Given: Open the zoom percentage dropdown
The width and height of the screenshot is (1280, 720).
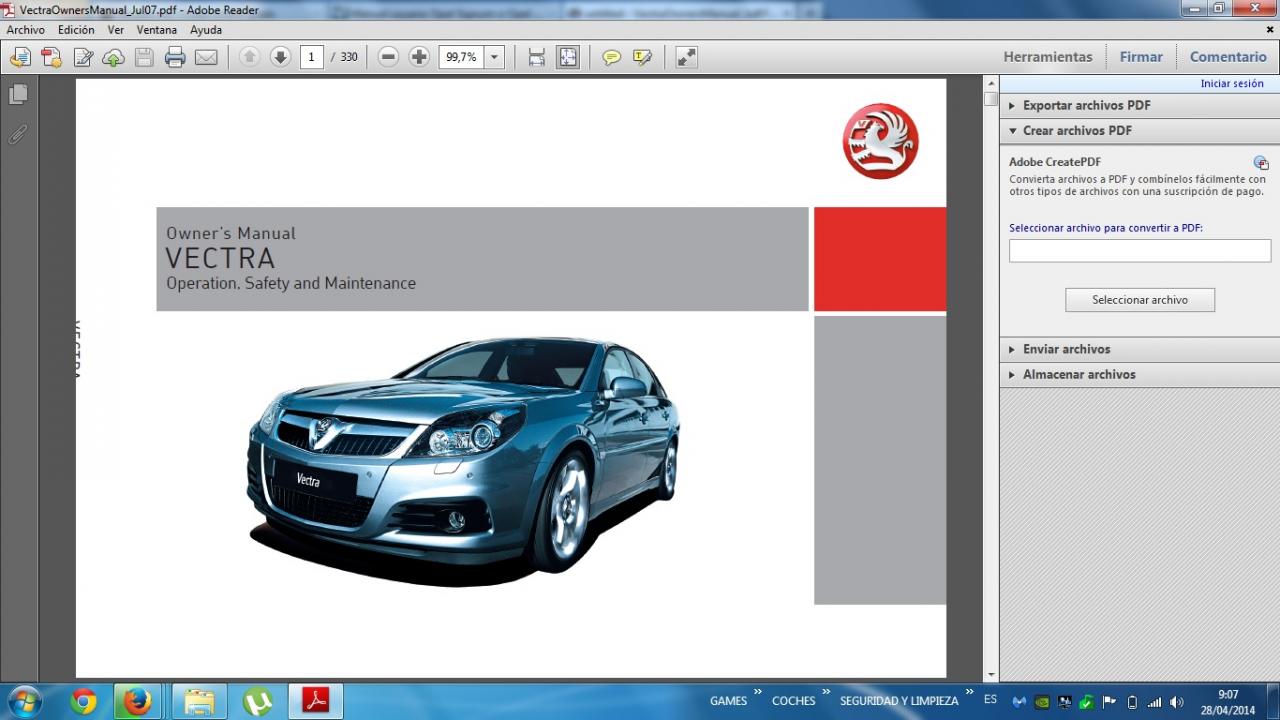Looking at the screenshot, I should [x=494, y=57].
